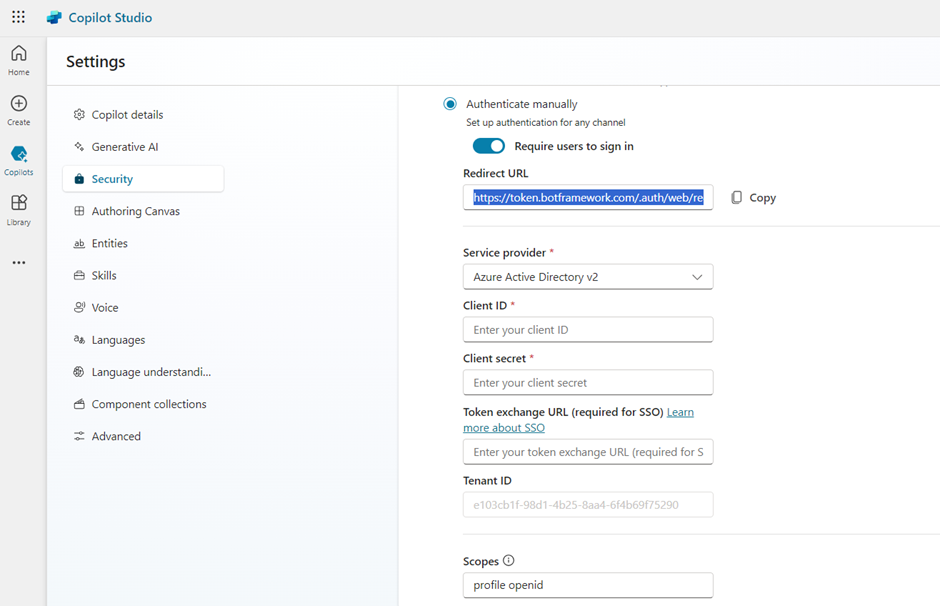This screenshot has height=606, width=940.
Task: Click the Copilot Studio logo
Action: (x=54, y=18)
